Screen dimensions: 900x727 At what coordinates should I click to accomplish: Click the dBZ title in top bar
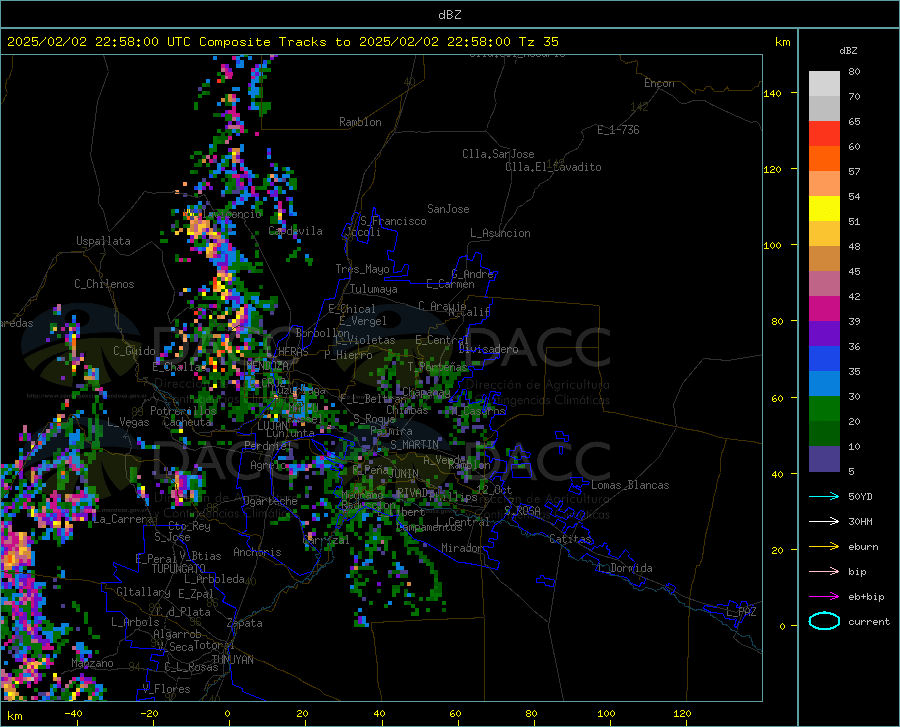point(449,15)
